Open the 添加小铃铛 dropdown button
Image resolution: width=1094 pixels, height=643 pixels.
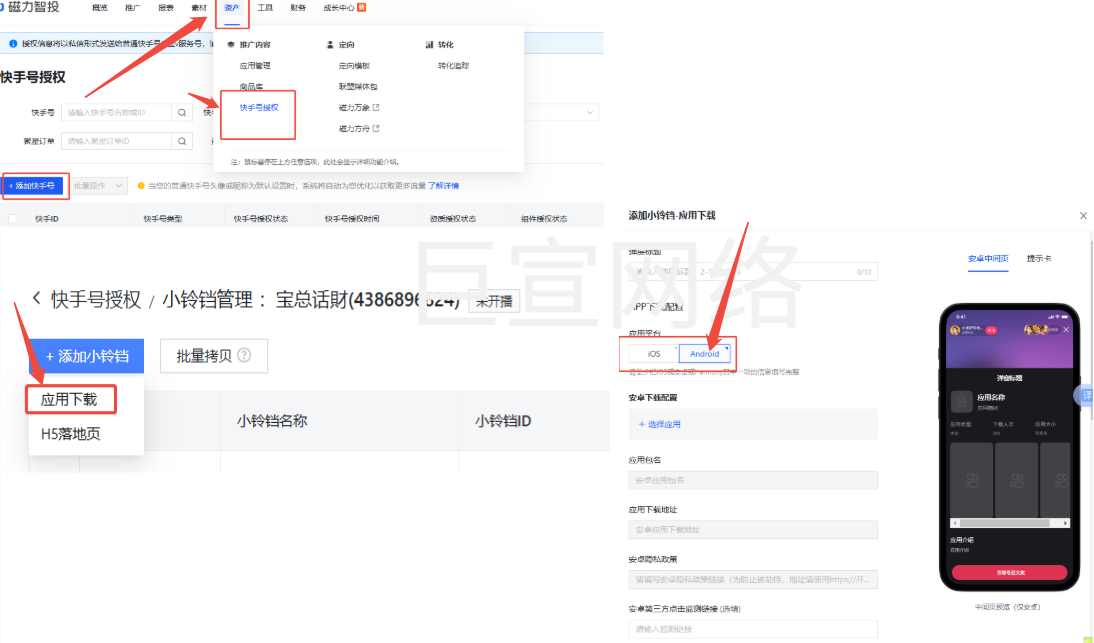pyautogui.click(x=87, y=356)
